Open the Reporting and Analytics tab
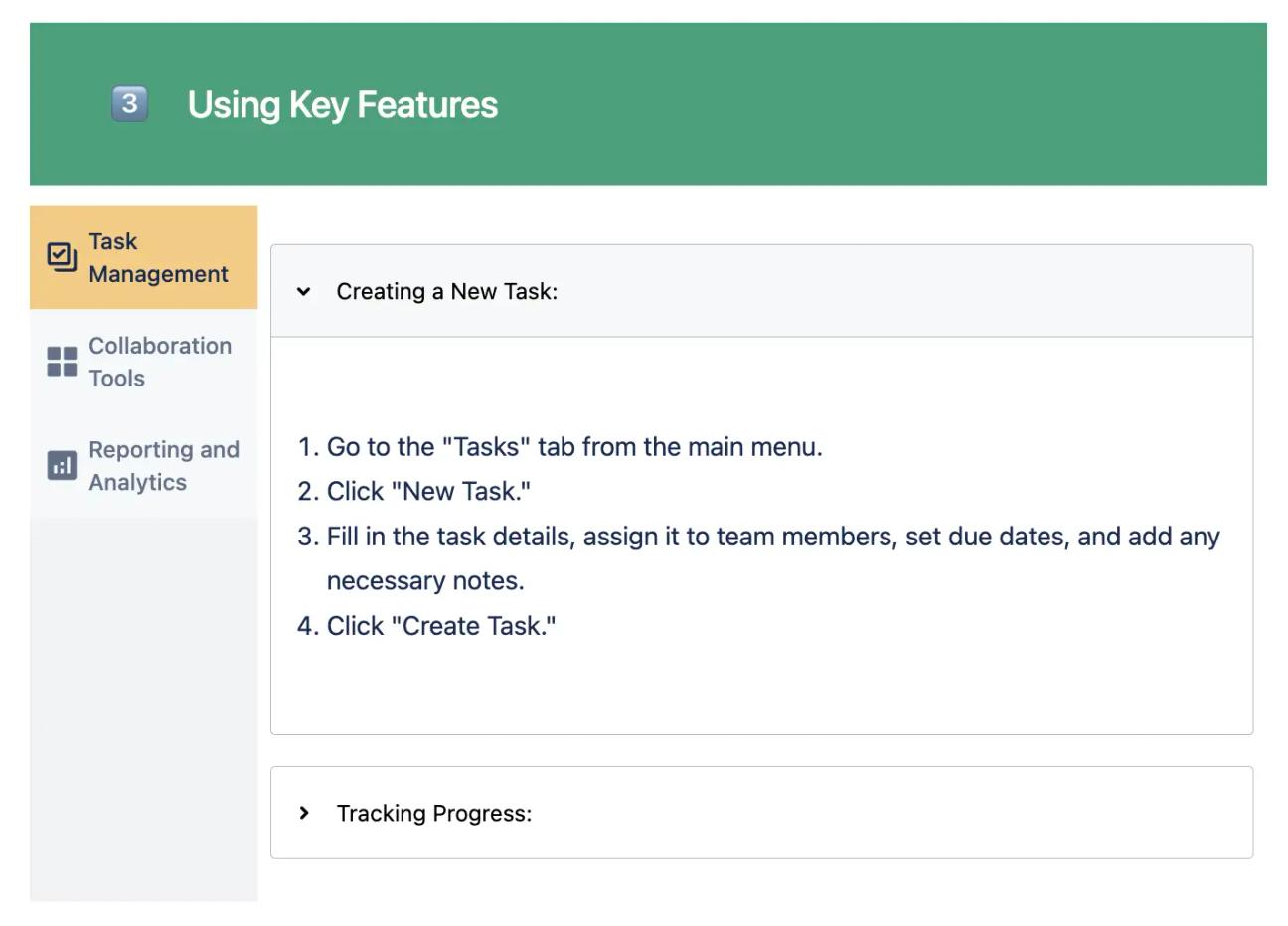 point(143,465)
